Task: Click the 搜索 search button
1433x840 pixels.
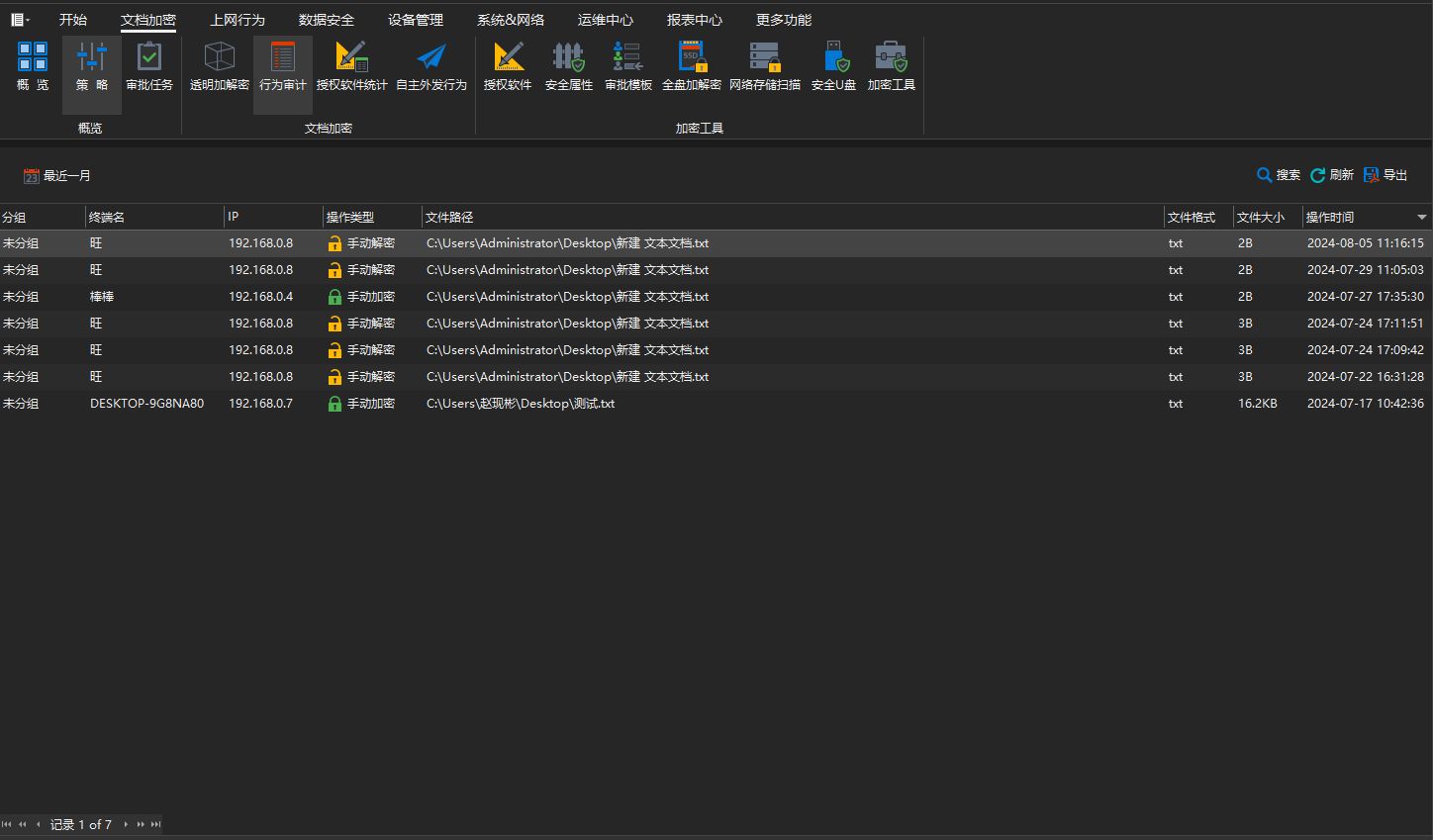Action: [x=1279, y=175]
